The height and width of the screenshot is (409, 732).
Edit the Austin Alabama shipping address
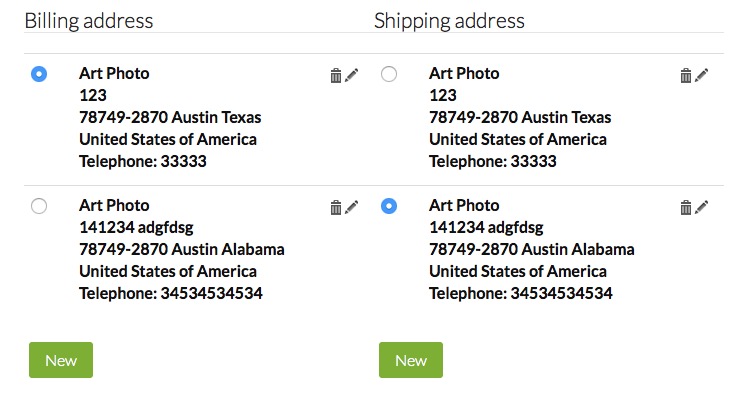pos(702,207)
